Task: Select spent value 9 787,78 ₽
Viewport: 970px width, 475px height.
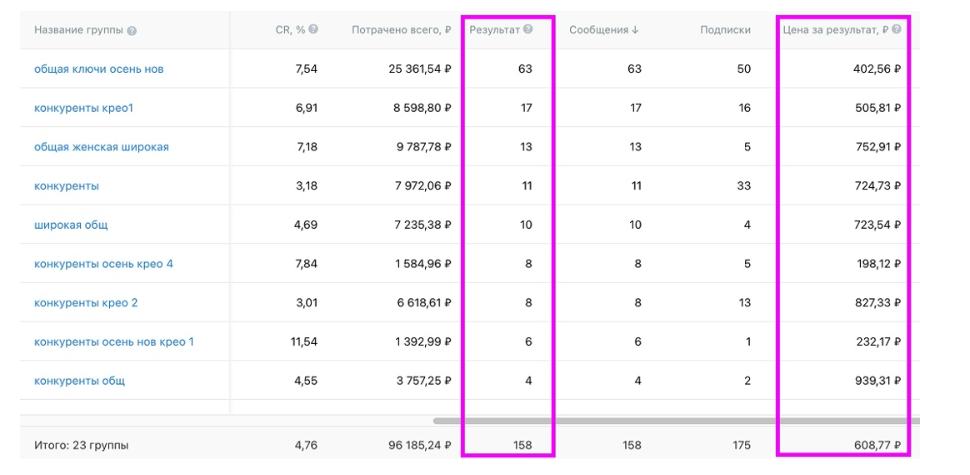Action: (423, 147)
